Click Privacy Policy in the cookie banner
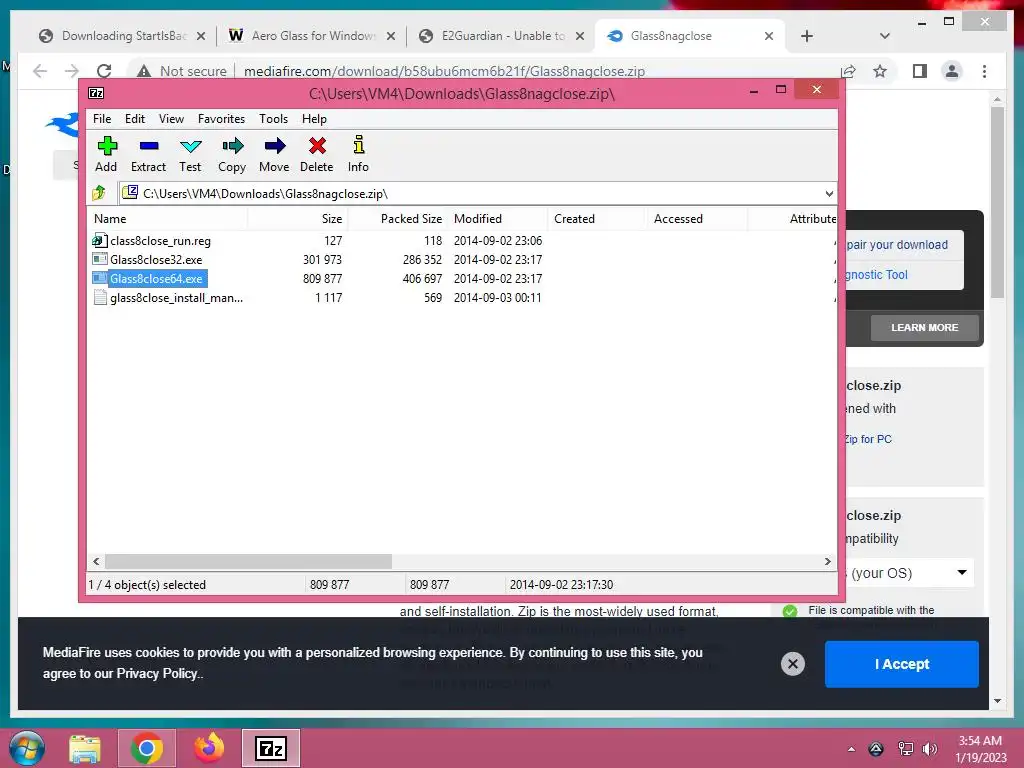 pos(157,674)
